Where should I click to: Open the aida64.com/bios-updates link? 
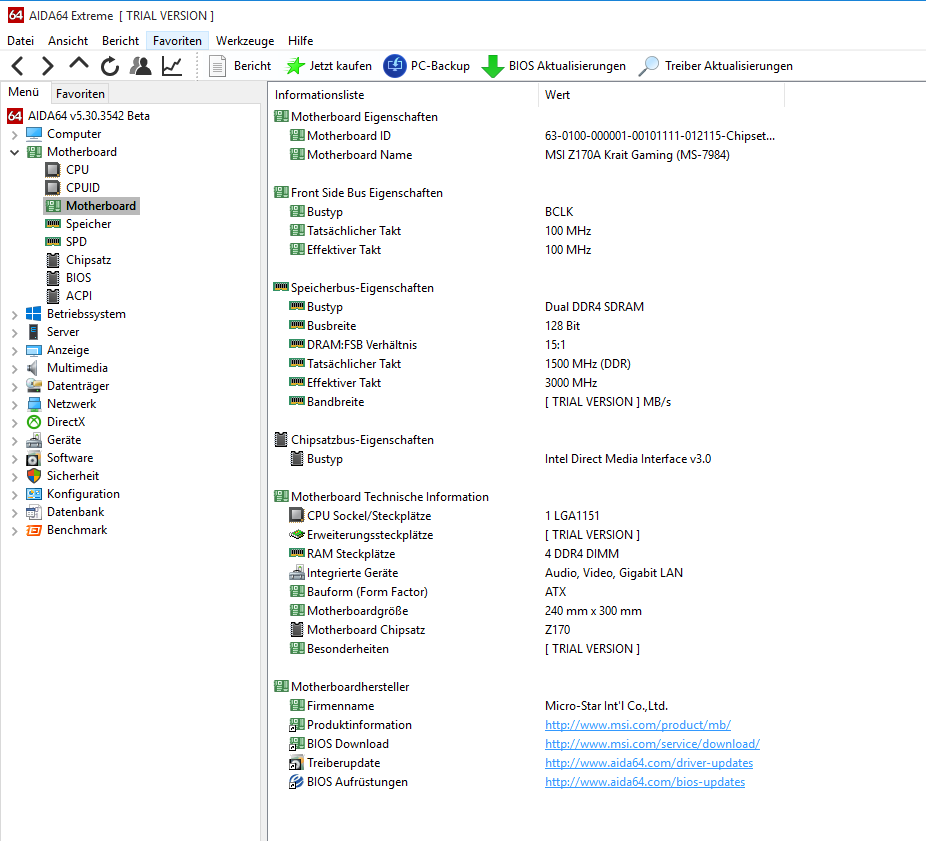point(645,781)
